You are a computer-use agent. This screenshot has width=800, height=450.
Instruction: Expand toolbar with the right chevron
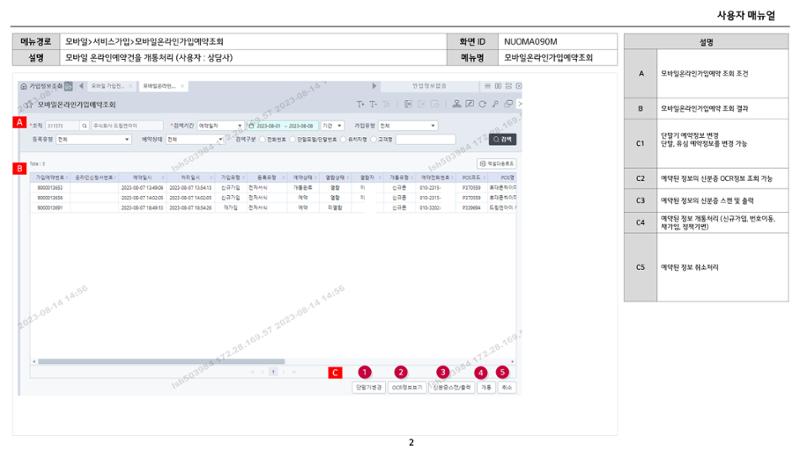click(x=519, y=104)
